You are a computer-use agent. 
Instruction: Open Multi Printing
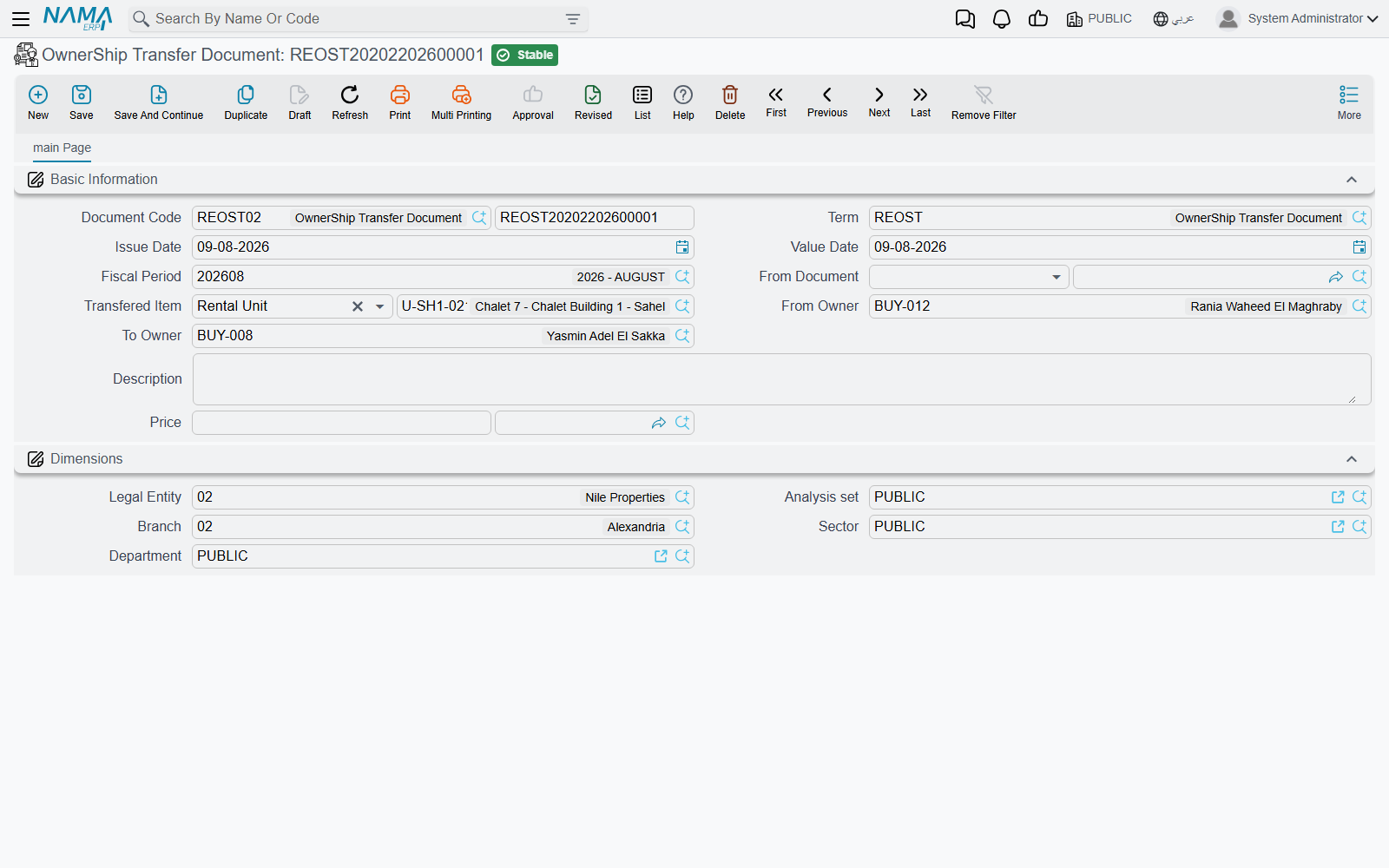(461, 102)
